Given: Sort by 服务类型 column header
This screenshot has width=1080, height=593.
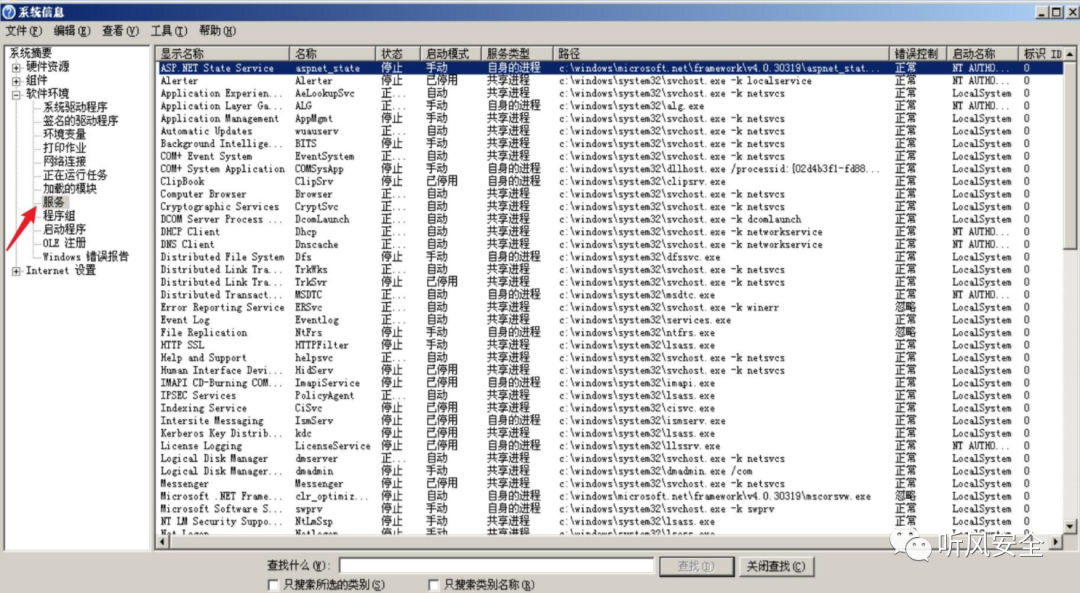Looking at the screenshot, I should click(517, 54).
